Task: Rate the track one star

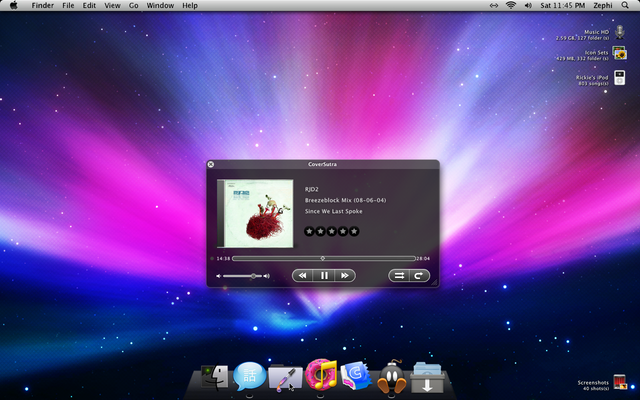Action: pyautogui.click(x=309, y=231)
